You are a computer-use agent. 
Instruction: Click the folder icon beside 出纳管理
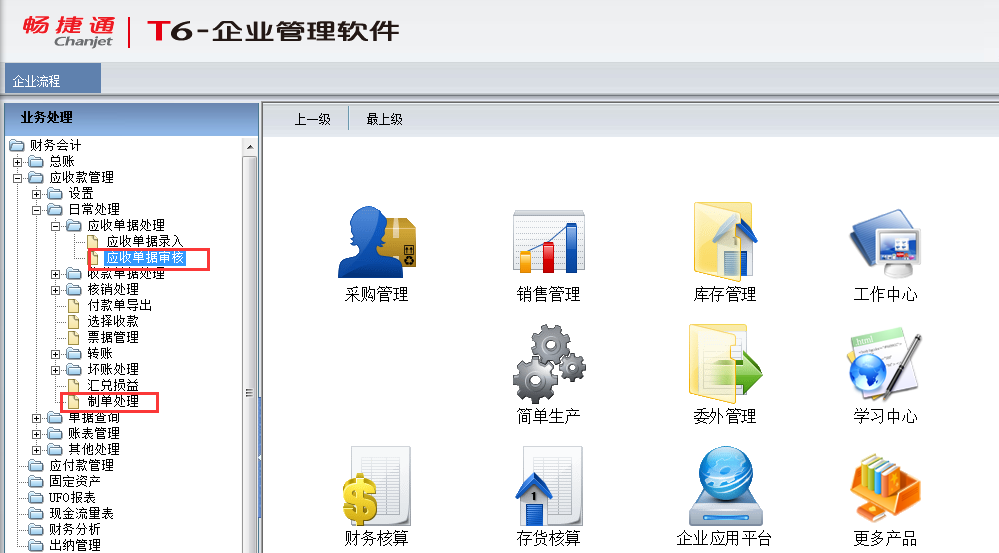pos(36,545)
